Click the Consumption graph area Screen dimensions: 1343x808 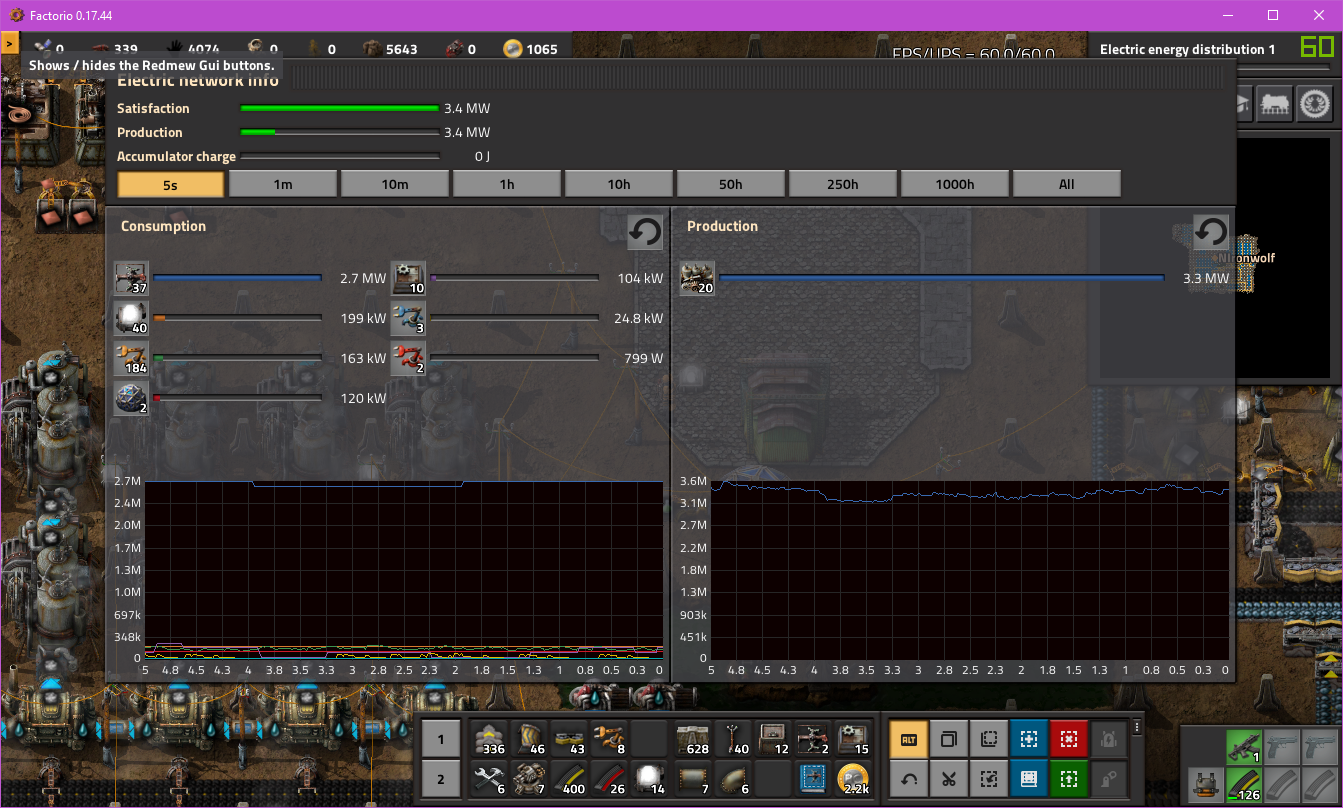[x=403, y=570]
